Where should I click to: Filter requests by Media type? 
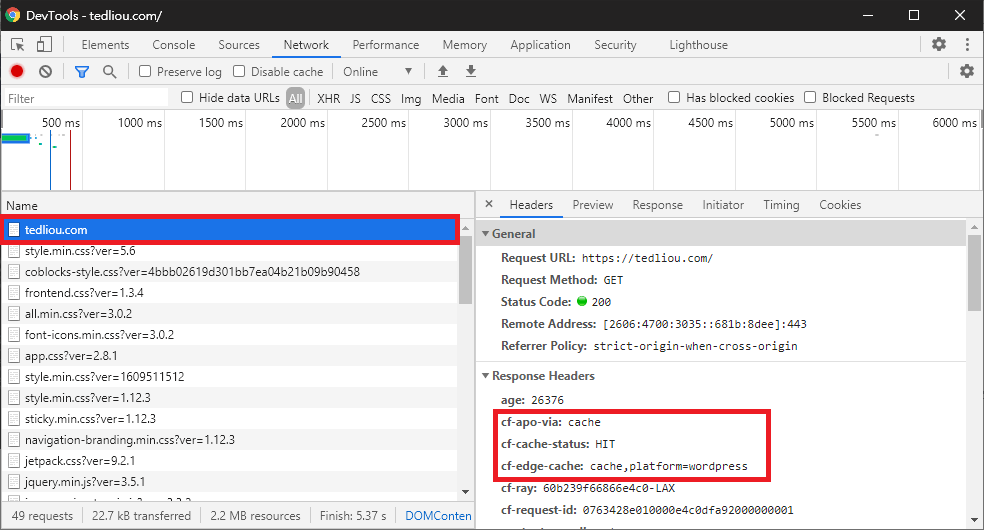[448, 98]
